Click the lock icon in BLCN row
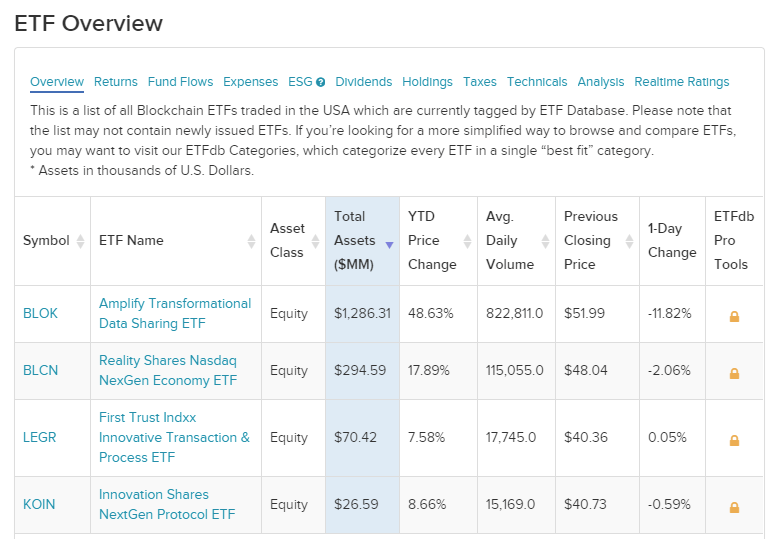This screenshot has width=771, height=539. click(734, 373)
